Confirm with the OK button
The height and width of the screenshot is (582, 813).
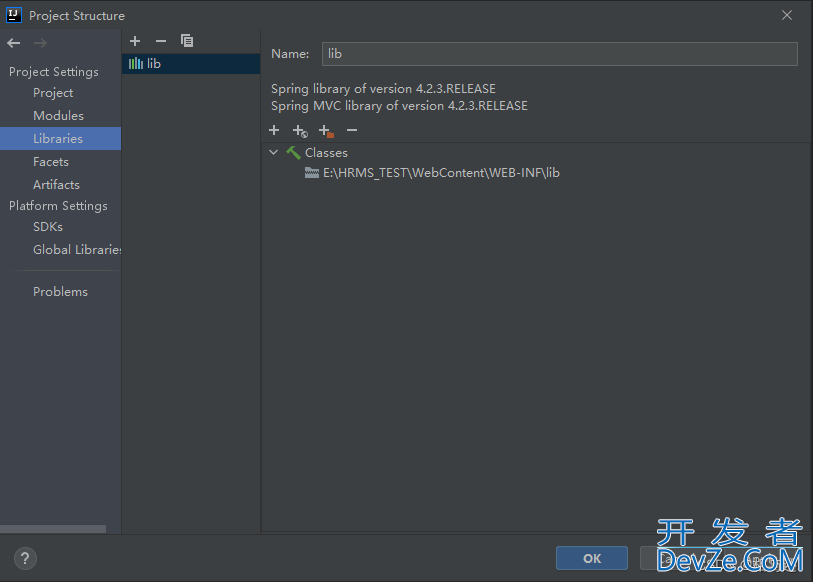(592, 558)
